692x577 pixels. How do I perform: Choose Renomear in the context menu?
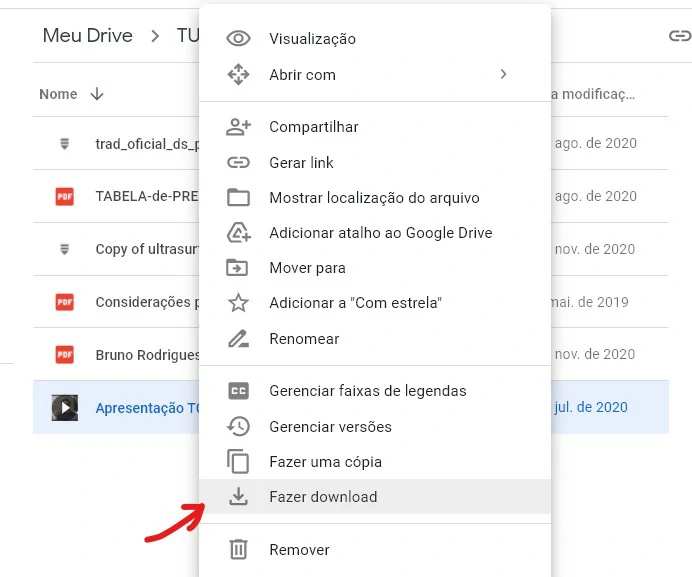point(375,339)
